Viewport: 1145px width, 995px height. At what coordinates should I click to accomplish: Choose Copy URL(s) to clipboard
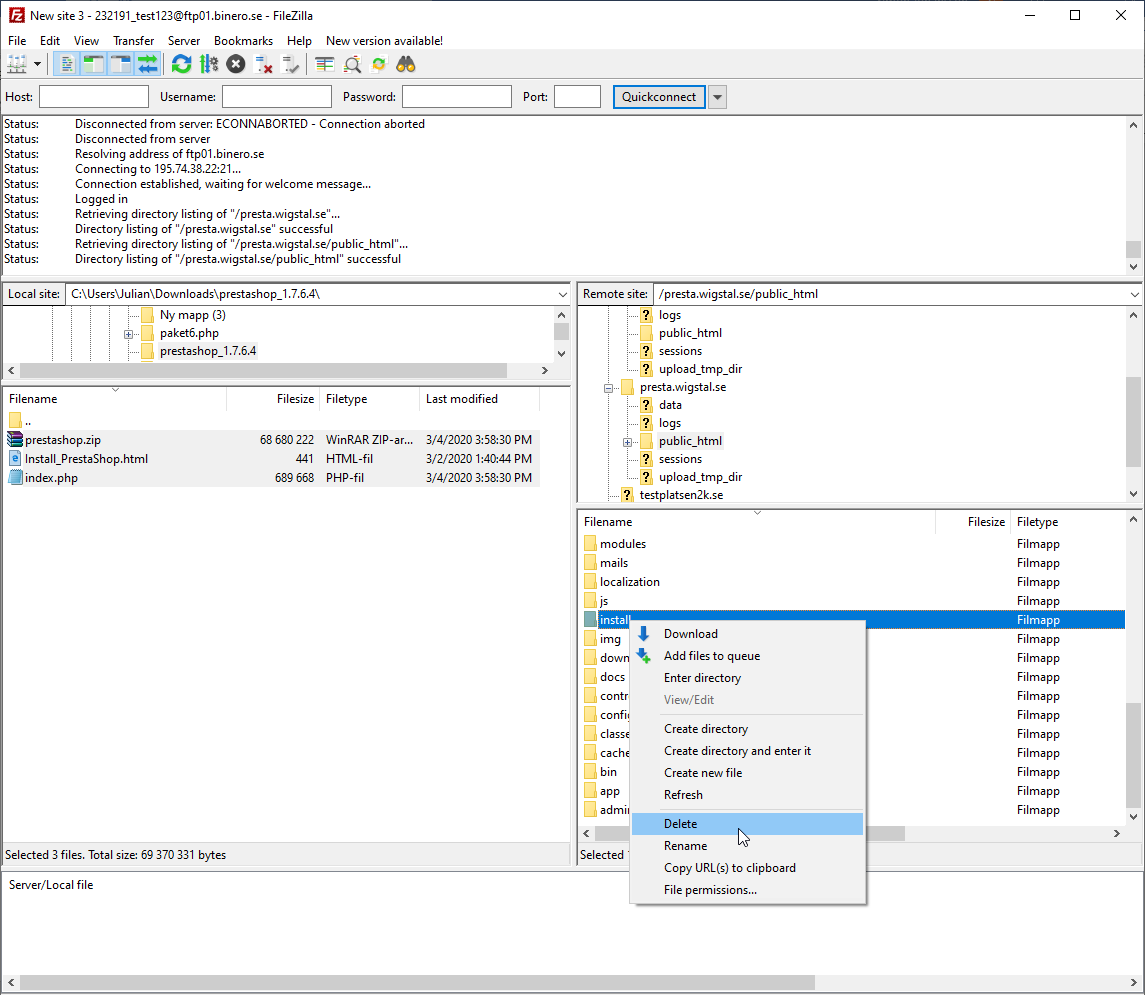(x=748, y=867)
